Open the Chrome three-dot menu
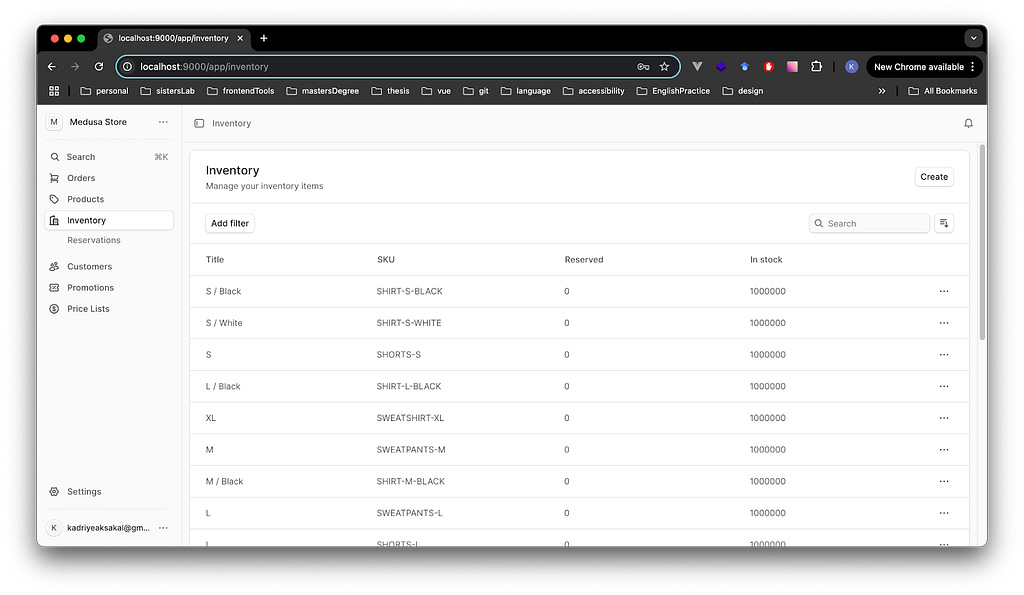The image size is (1024, 595). click(972, 67)
